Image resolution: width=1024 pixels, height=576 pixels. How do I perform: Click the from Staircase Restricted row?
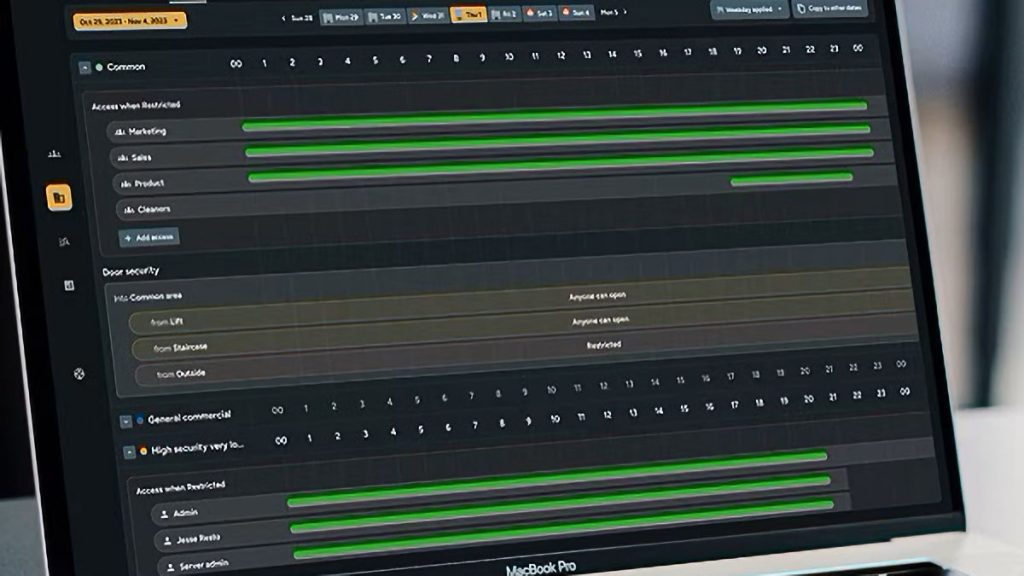point(520,346)
